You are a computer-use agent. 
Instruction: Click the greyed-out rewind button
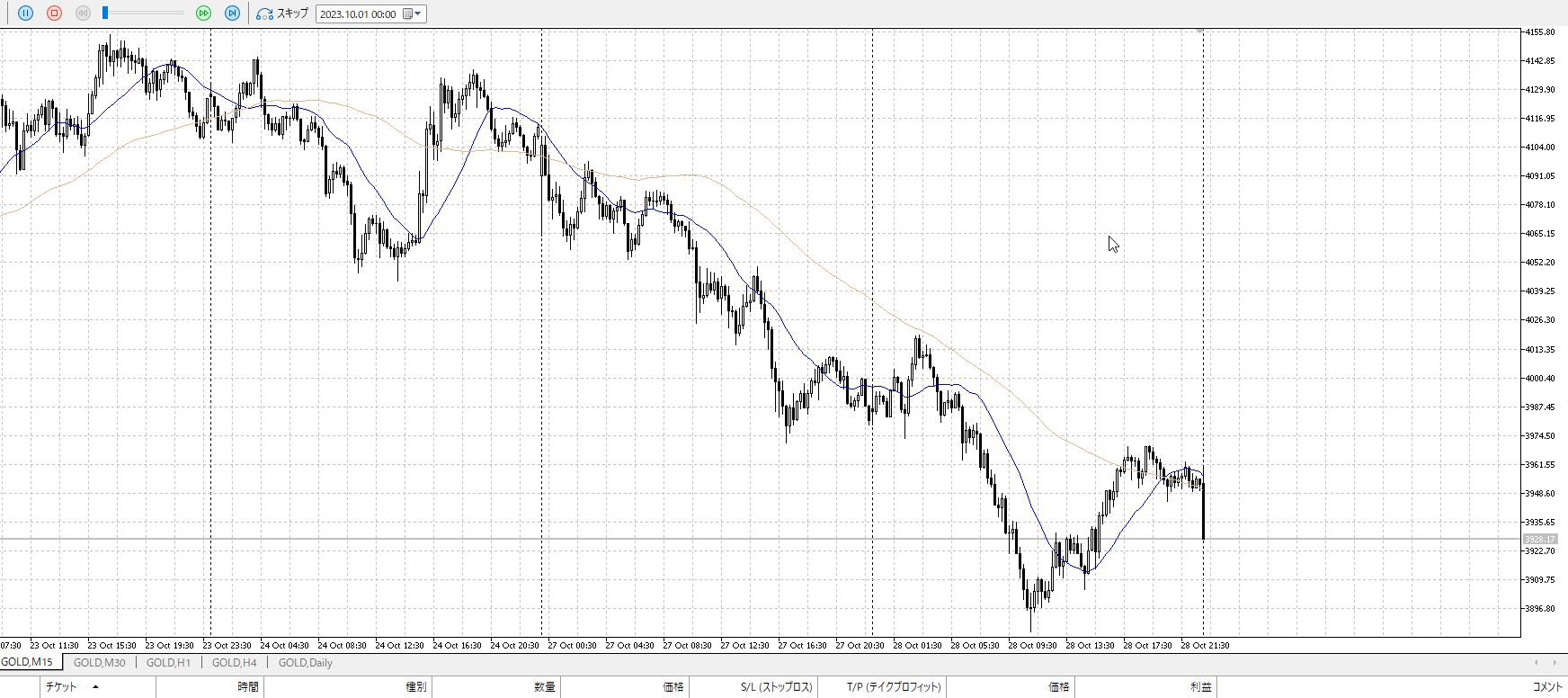83,13
